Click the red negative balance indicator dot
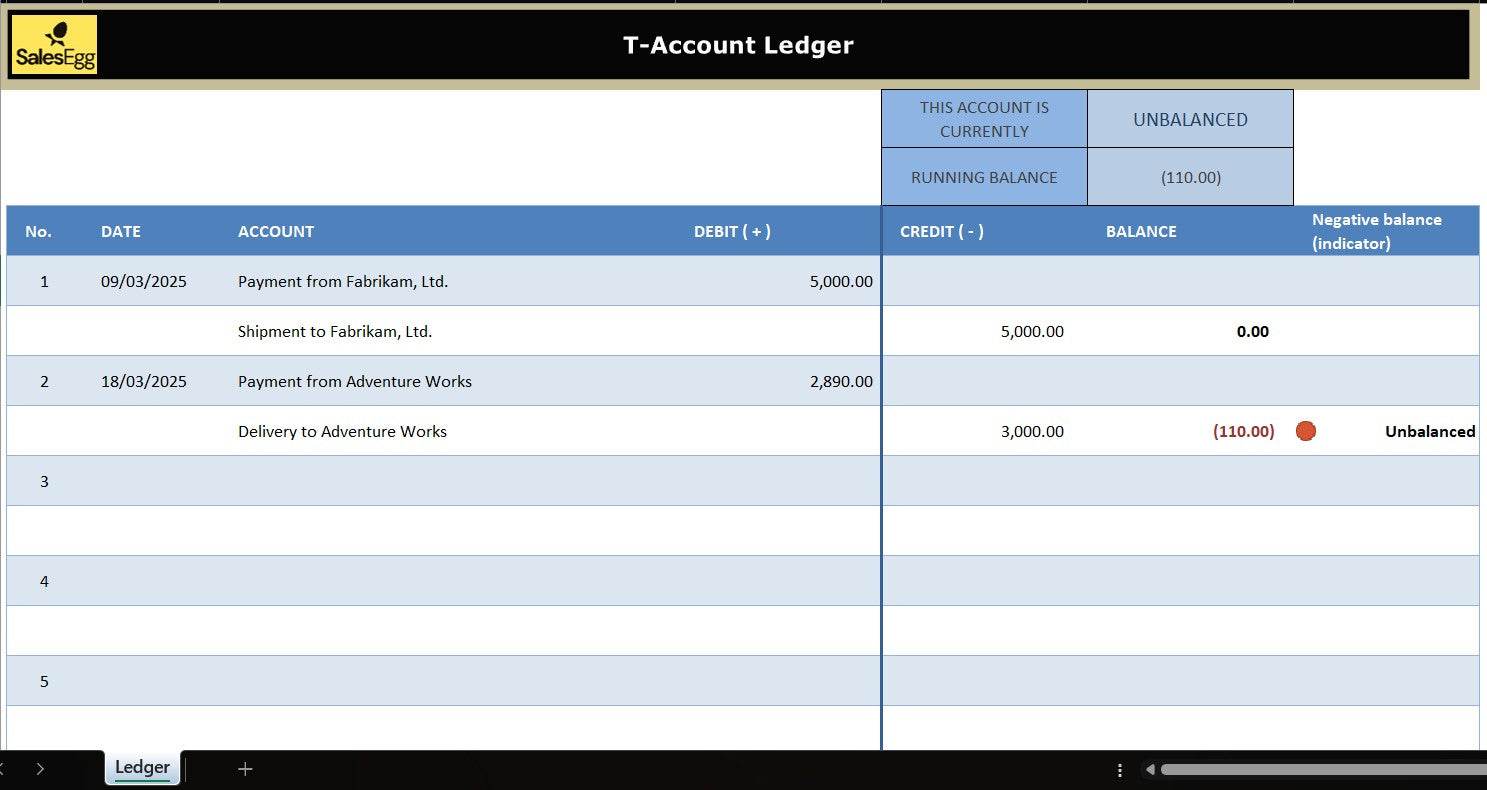 [1305, 431]
